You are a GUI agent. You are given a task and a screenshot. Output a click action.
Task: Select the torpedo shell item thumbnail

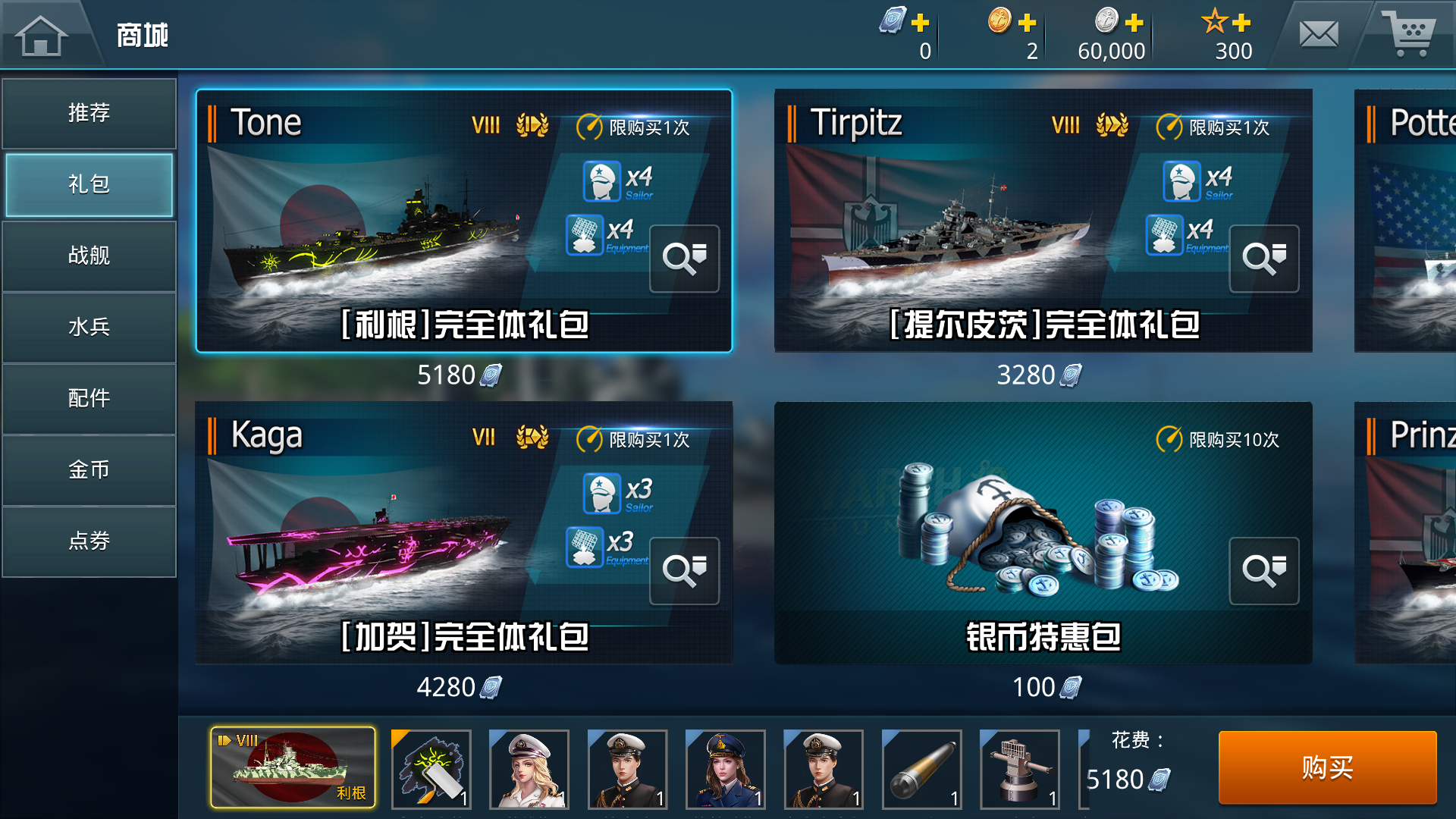pos(922,769)
